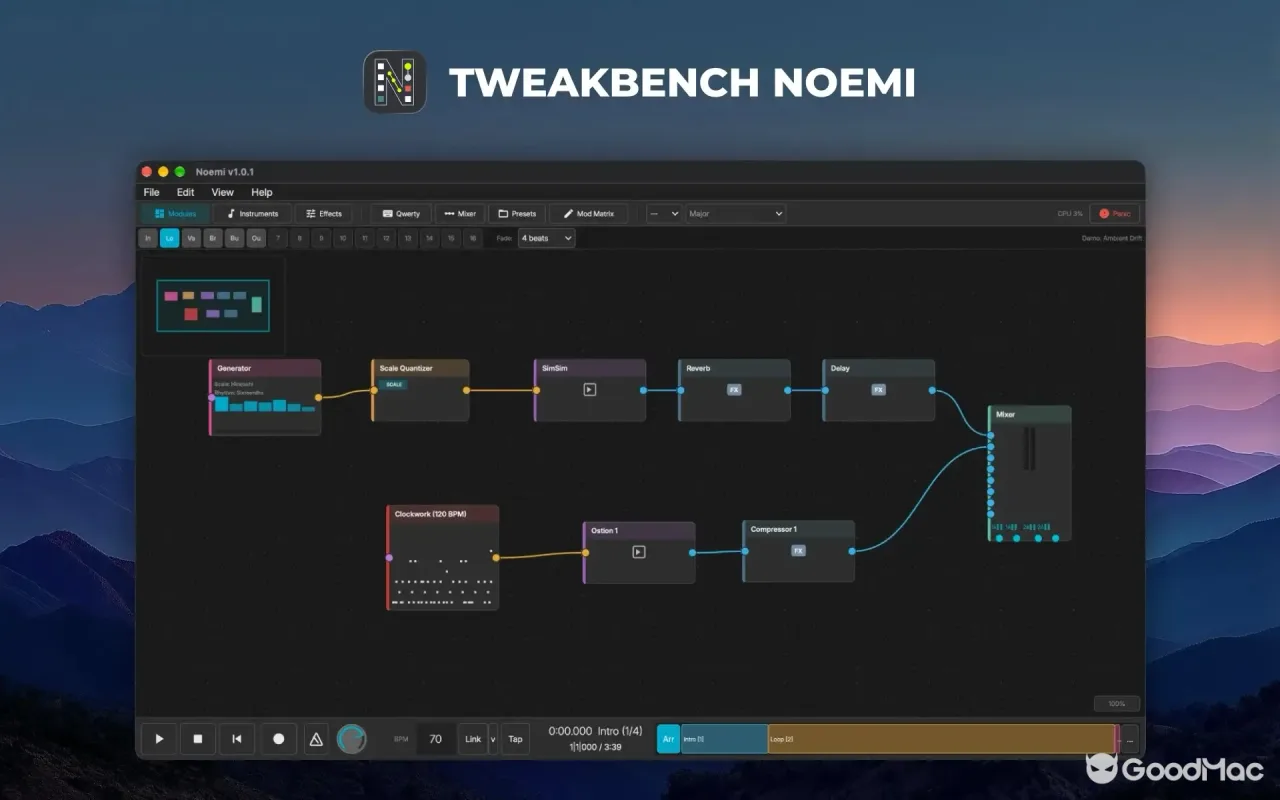Expand the Major scale dropdown
The width and height of the screenshot is (1280, 800).
(x=735, y=213)
